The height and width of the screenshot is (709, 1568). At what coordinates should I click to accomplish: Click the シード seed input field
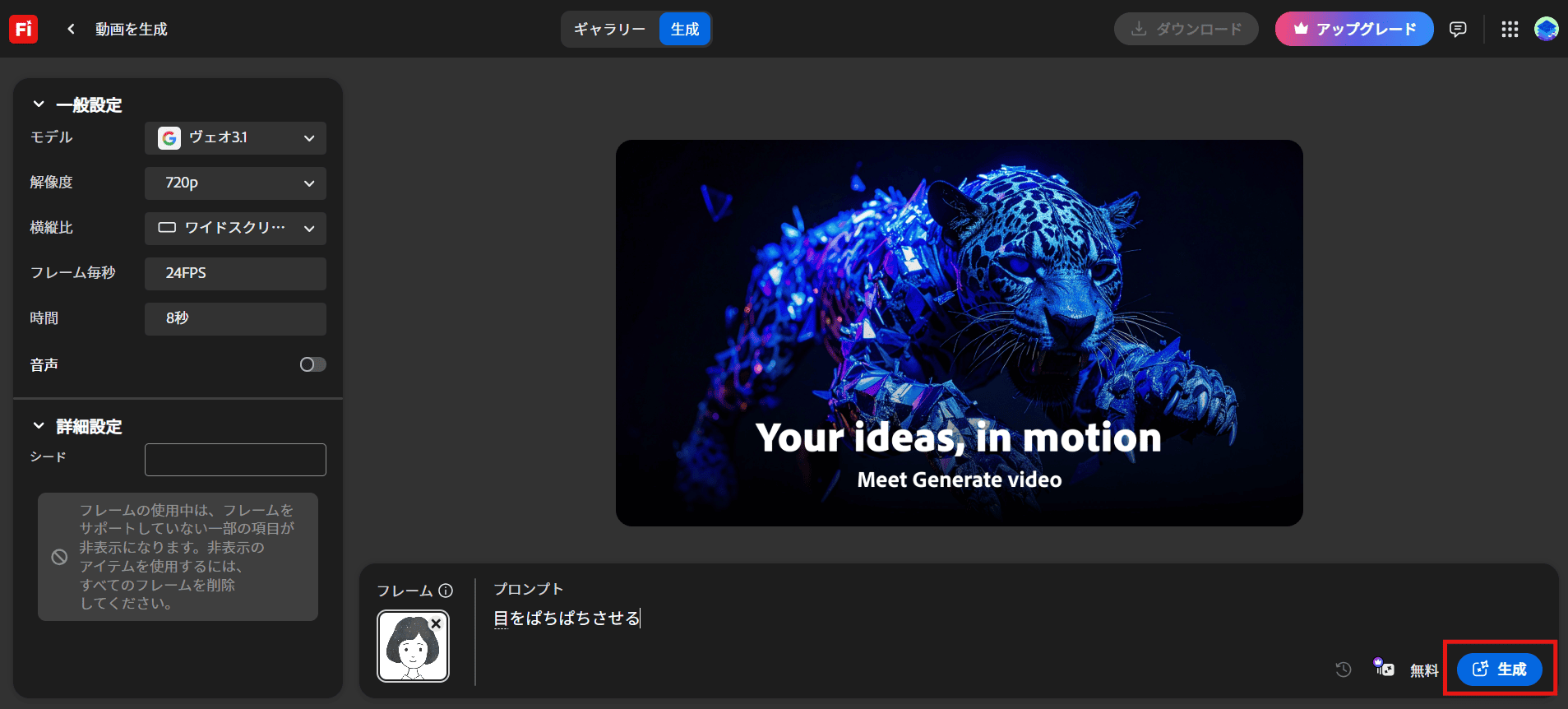(235, 460)
